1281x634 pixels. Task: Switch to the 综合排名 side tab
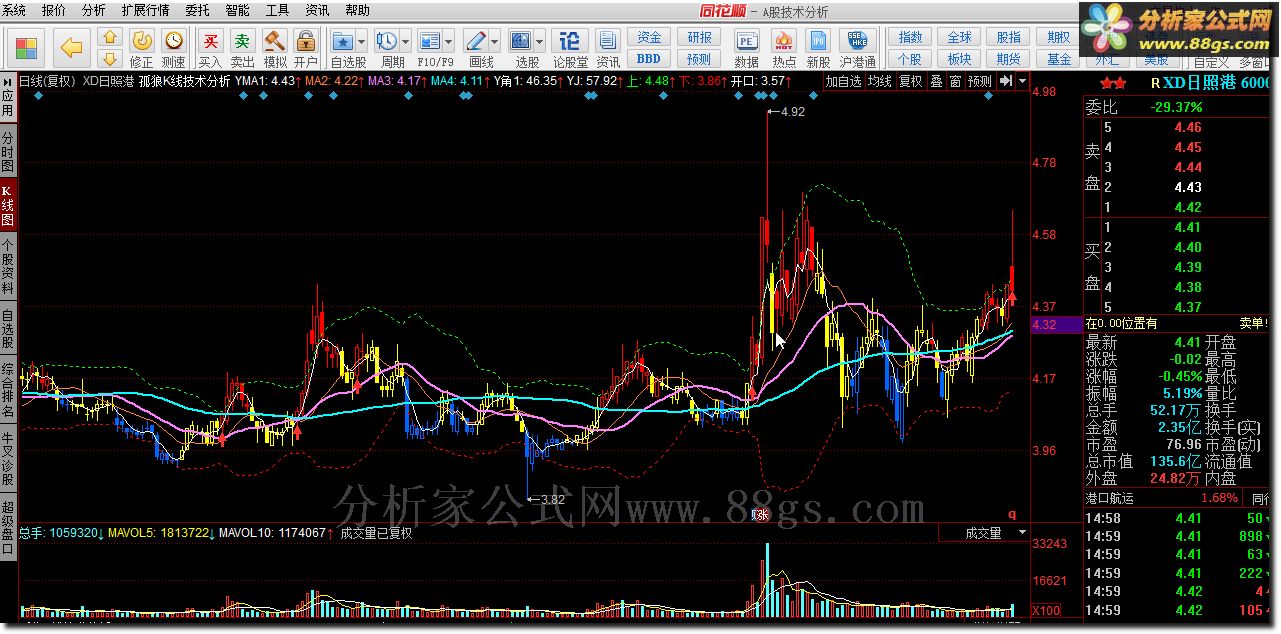[8, 390]
